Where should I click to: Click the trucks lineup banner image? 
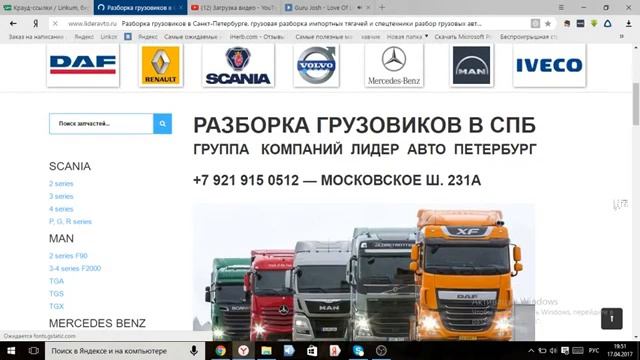(364, 272)
